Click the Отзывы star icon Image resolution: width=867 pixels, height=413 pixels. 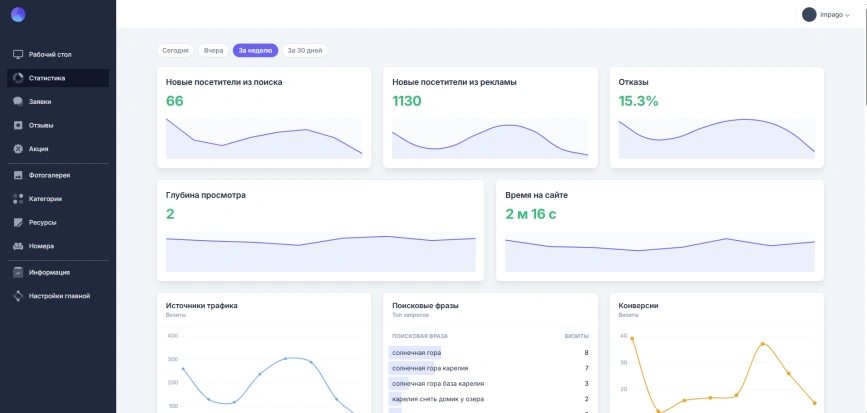click(18, 126)
